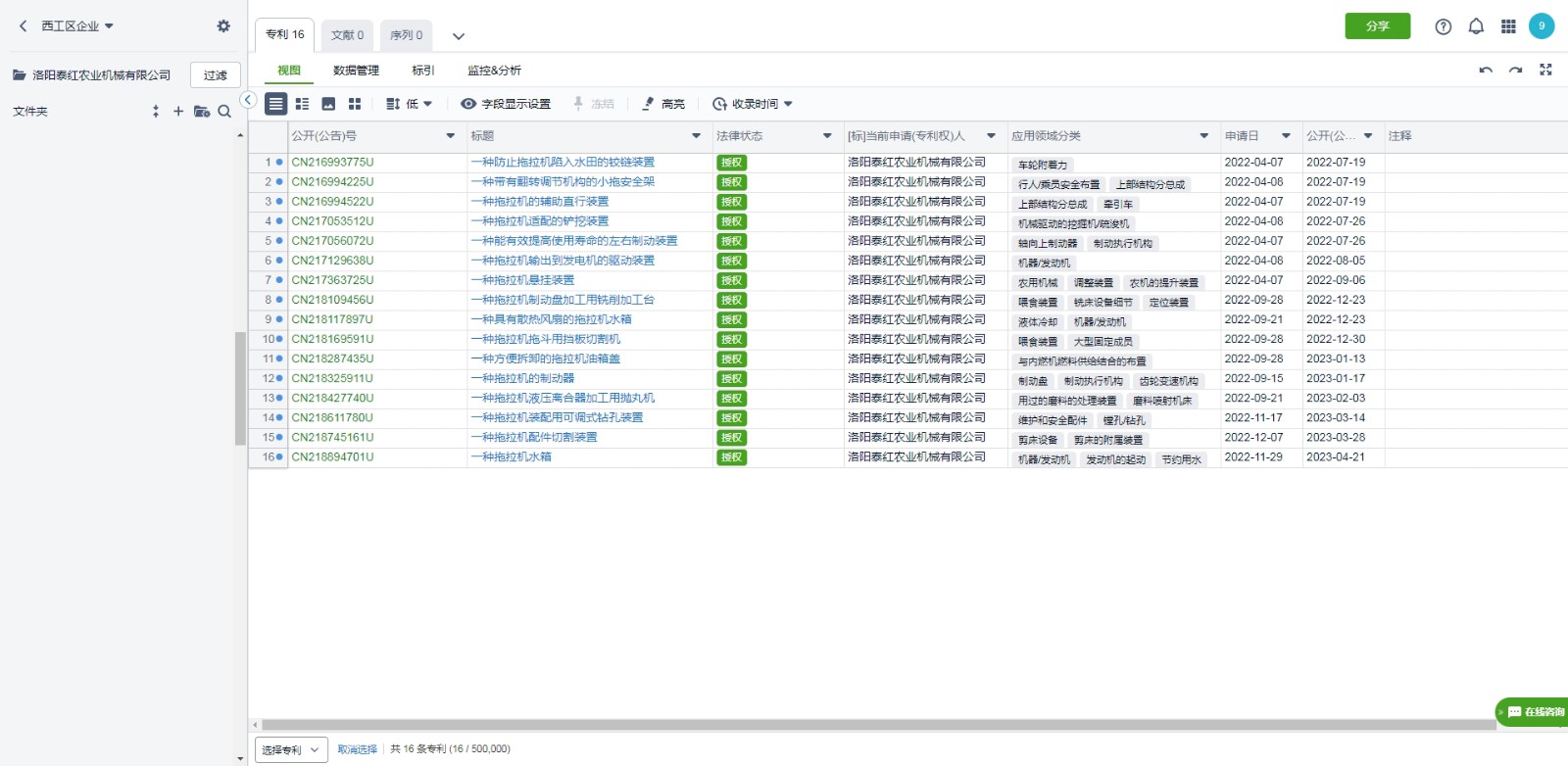Open the help question mark icon
This screenshot has height=766, width=1568.
[1443, 26]
